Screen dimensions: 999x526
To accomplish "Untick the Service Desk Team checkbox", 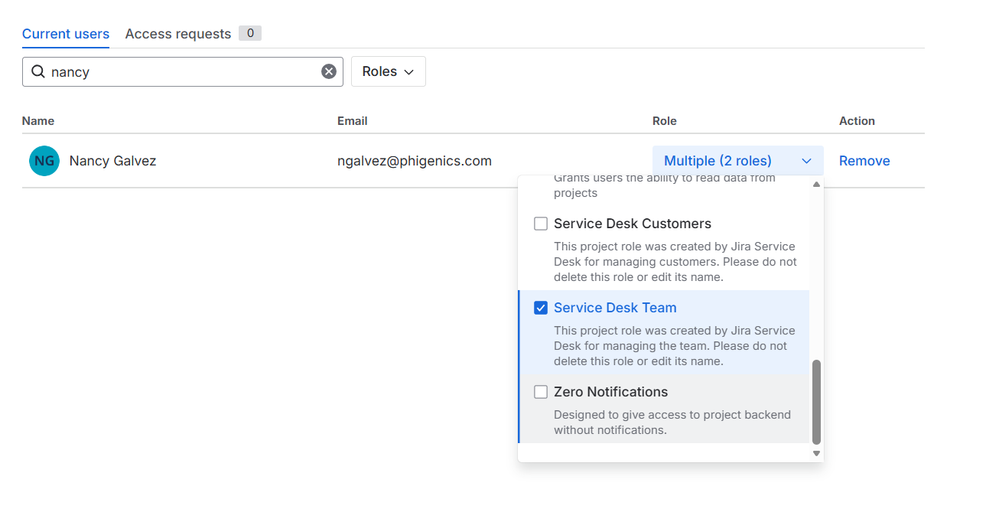I will 540,308.
